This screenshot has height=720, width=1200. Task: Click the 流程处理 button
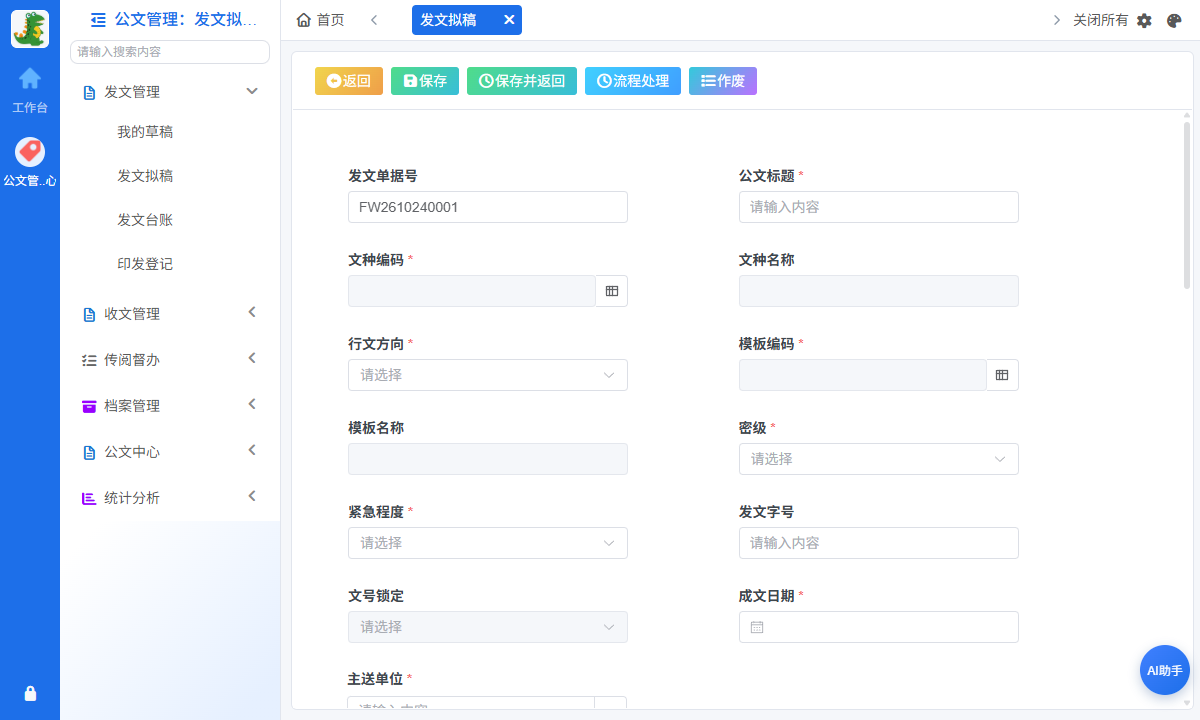(x=633, y=81)
